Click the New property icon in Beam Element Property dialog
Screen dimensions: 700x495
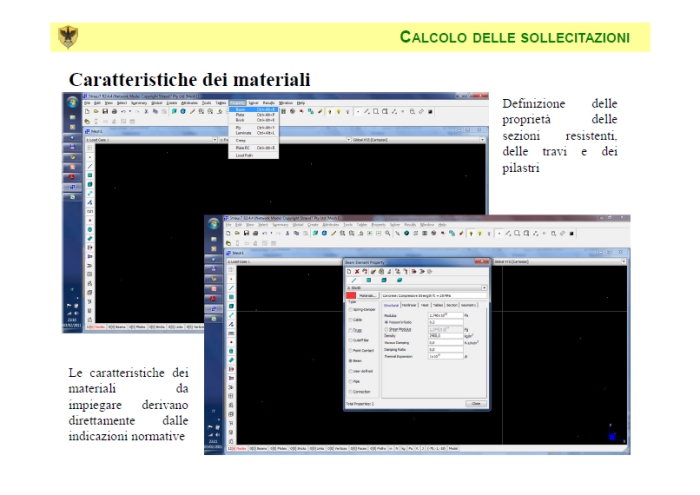point(349,270)
